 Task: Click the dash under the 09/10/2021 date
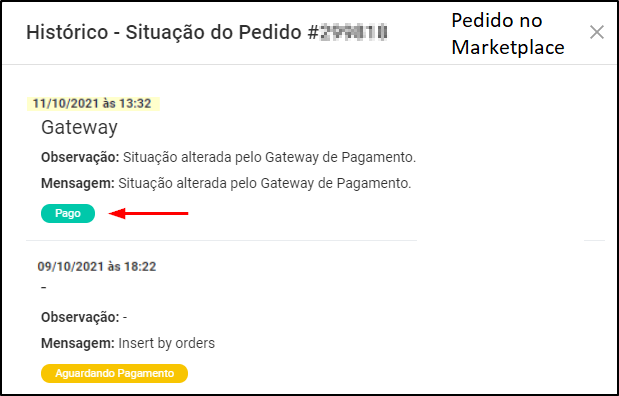[x=43, y=287]
